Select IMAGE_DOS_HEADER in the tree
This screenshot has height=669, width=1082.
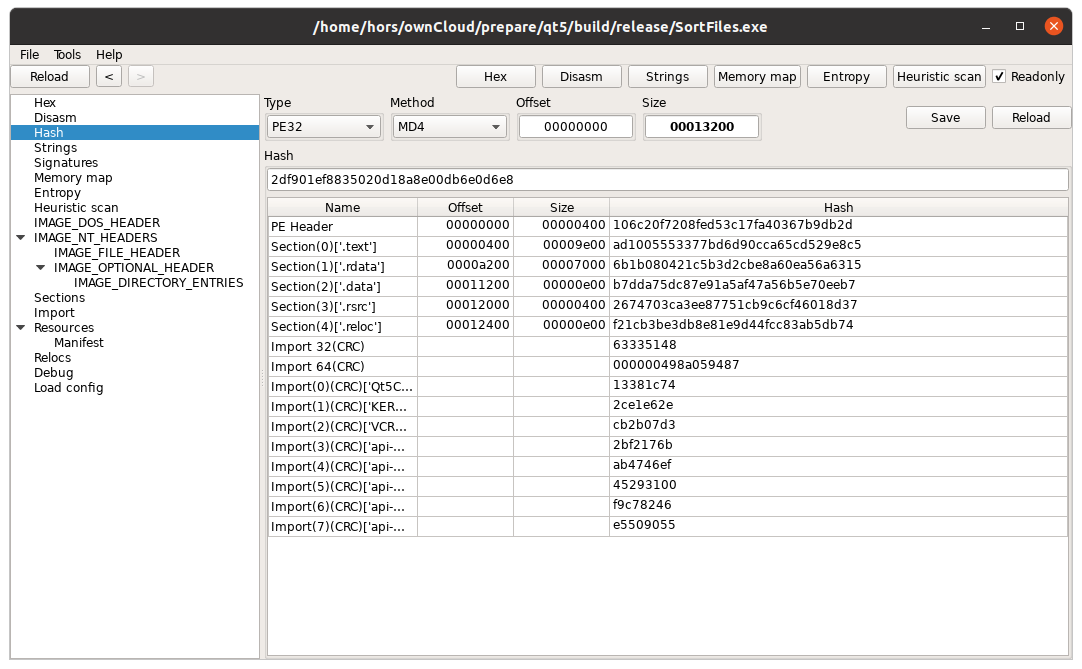coord(97,223)
